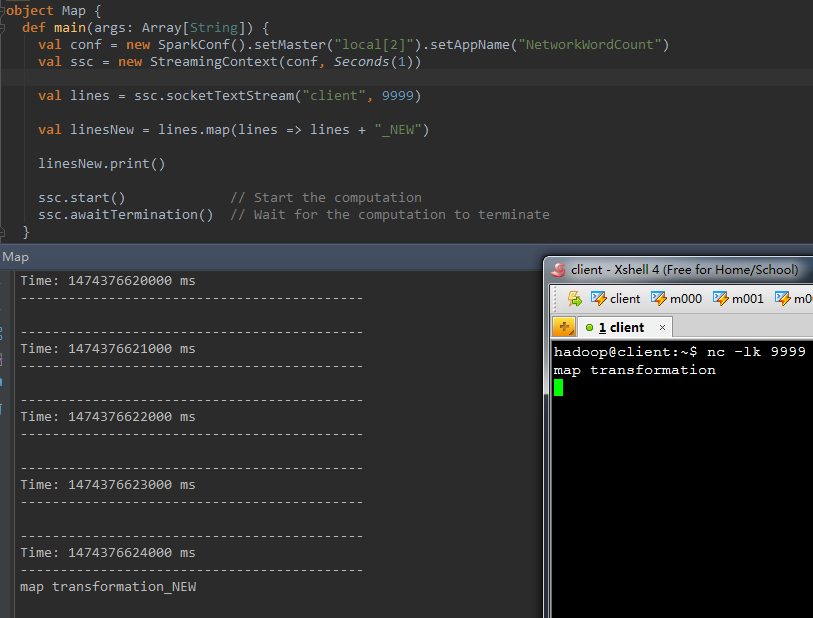Close the "1 client" terminal tab
Screen dimensions: 813x618
(x=661, y=327)
